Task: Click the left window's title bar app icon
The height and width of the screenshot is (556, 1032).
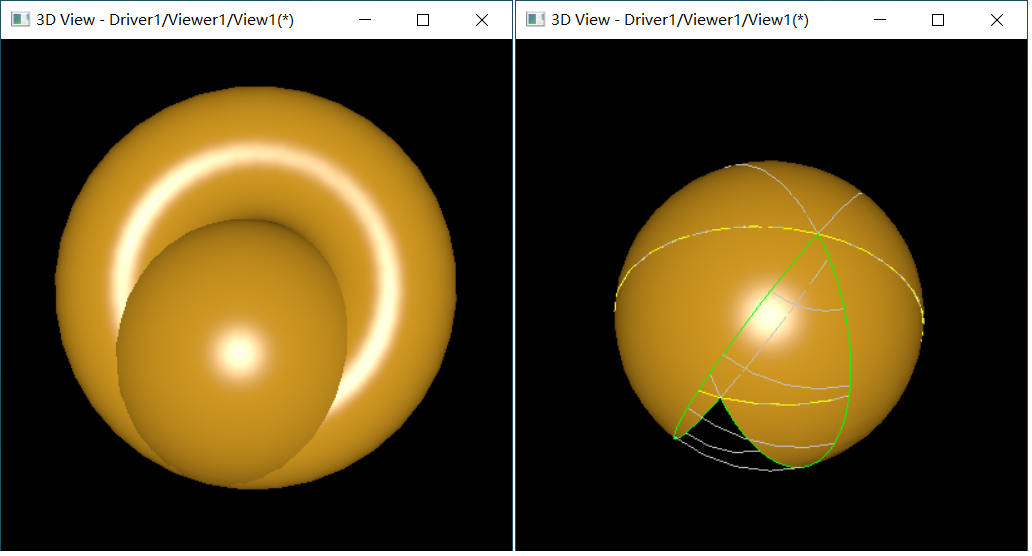Action: [x=19, y=20]
